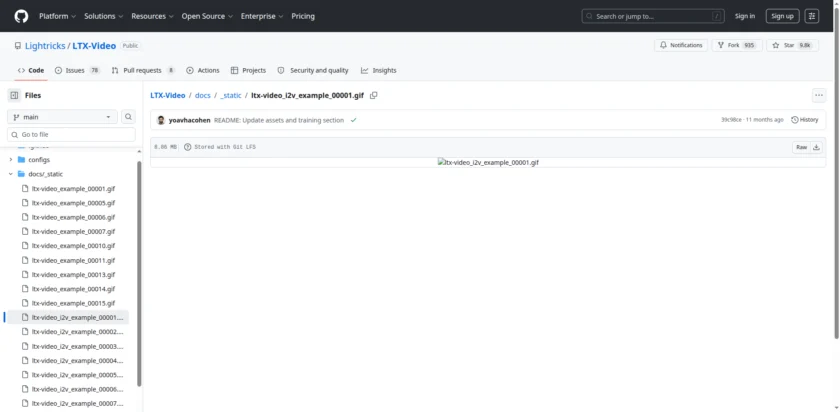Click yoavhacohen avatar image
Screen dimensions: 840x412
[161, 120]
